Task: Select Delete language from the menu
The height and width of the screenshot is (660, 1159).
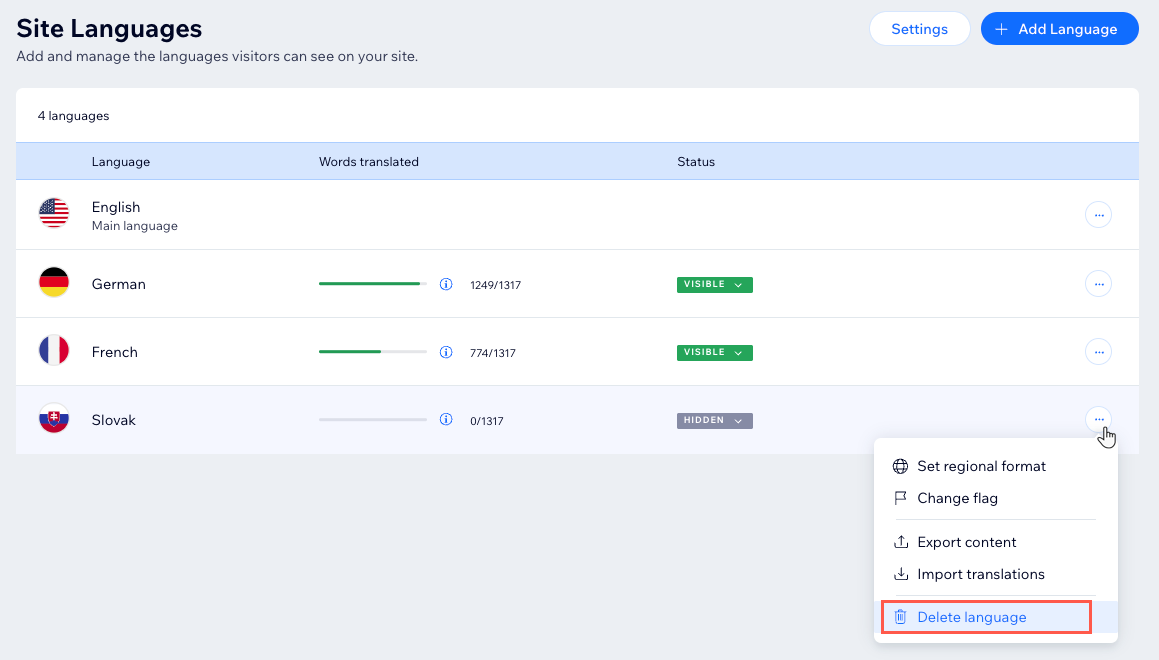Action: [x=971, y=617]
